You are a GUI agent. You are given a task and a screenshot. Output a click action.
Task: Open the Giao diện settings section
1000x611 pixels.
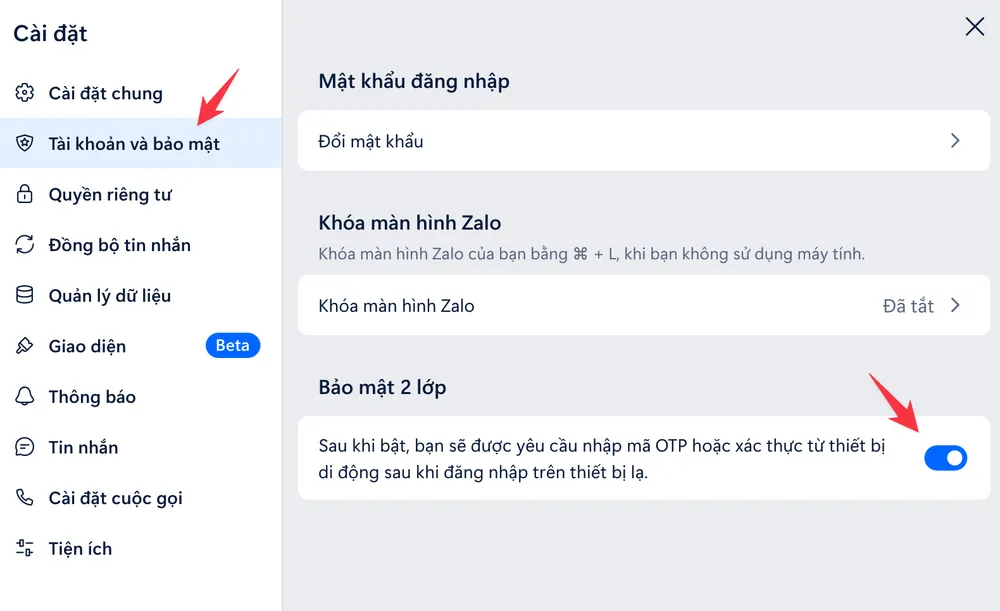coord(87,346)
